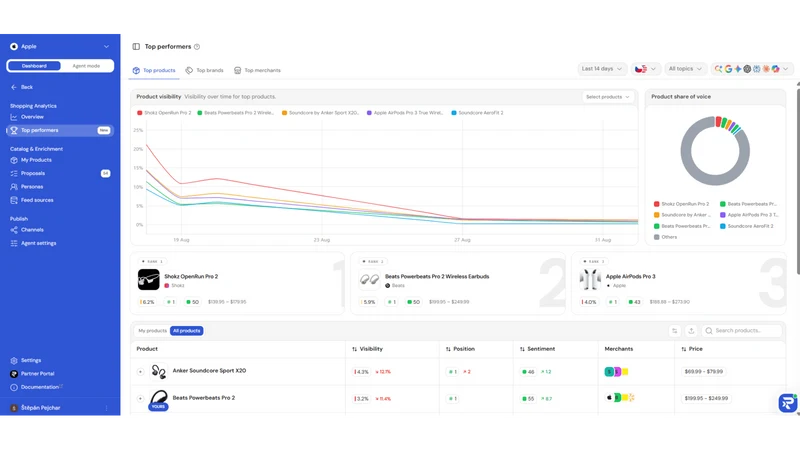800x450 pixels.
Task: Open the Last 14 days date dropdown
Action: tap(602, 69)
